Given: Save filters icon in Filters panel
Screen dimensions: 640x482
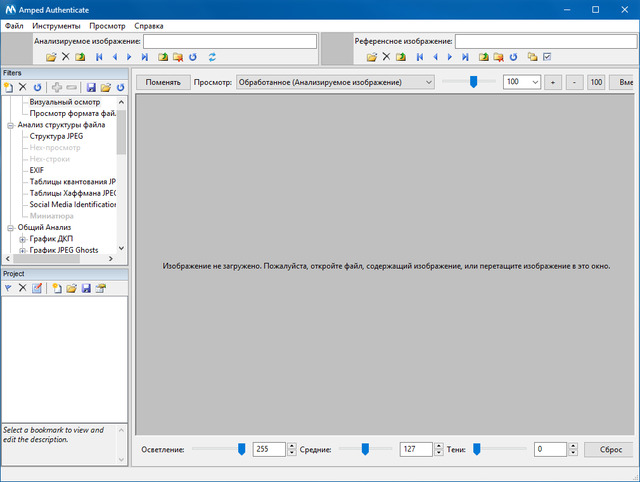Looking at the screenshot, I should (x=91, y=88).
